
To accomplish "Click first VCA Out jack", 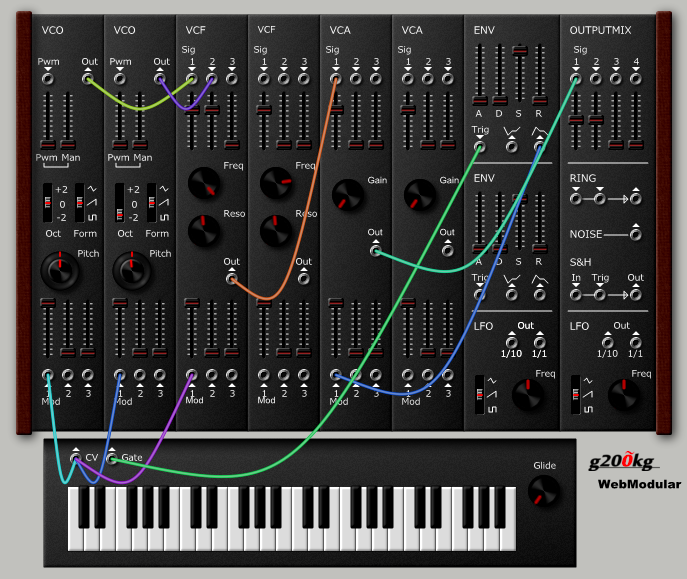I will click(375, 251).
